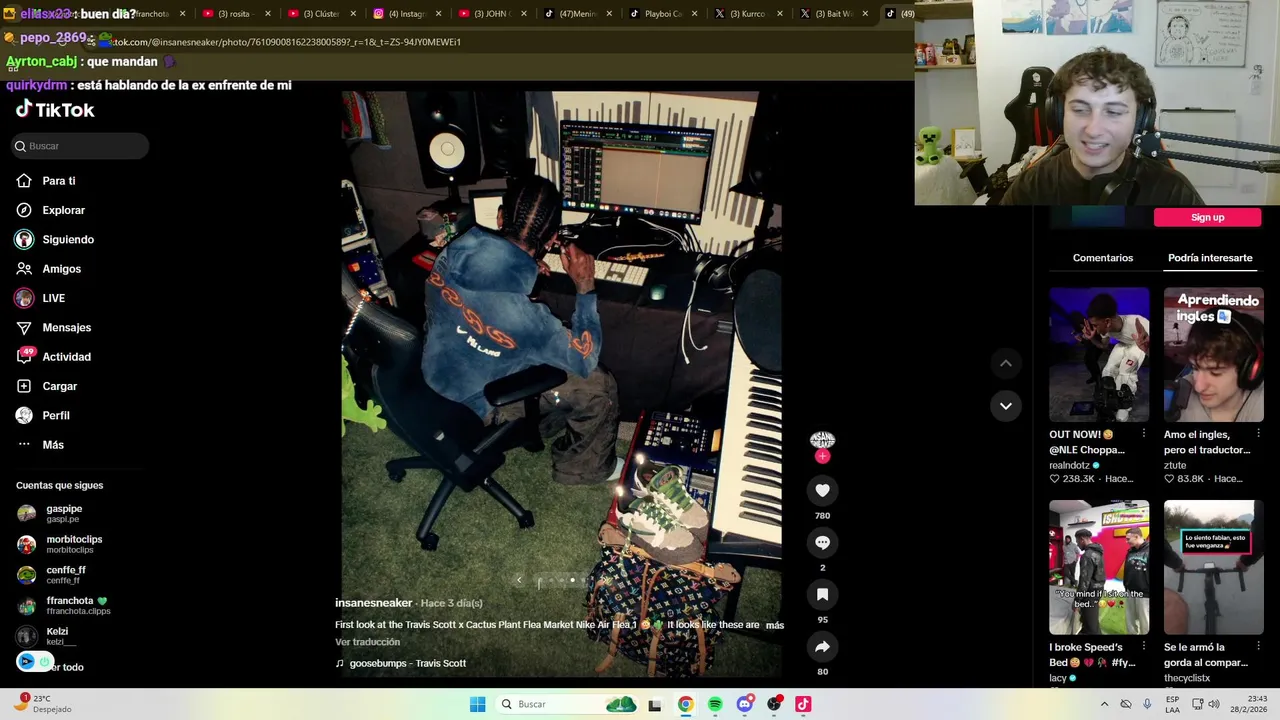Open Spotify from taskbar
The image size is (1280, 720).
tap(715, 704)
